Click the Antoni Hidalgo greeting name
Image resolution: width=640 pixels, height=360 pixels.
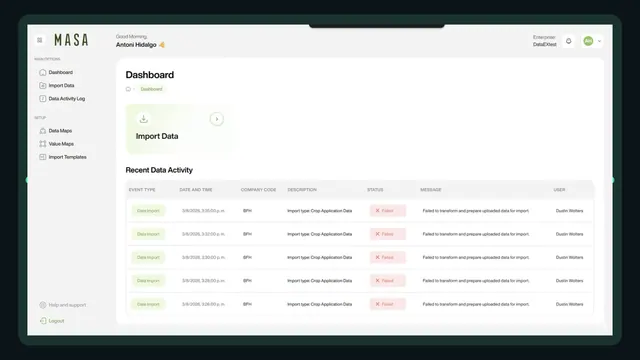coord(136,45)
